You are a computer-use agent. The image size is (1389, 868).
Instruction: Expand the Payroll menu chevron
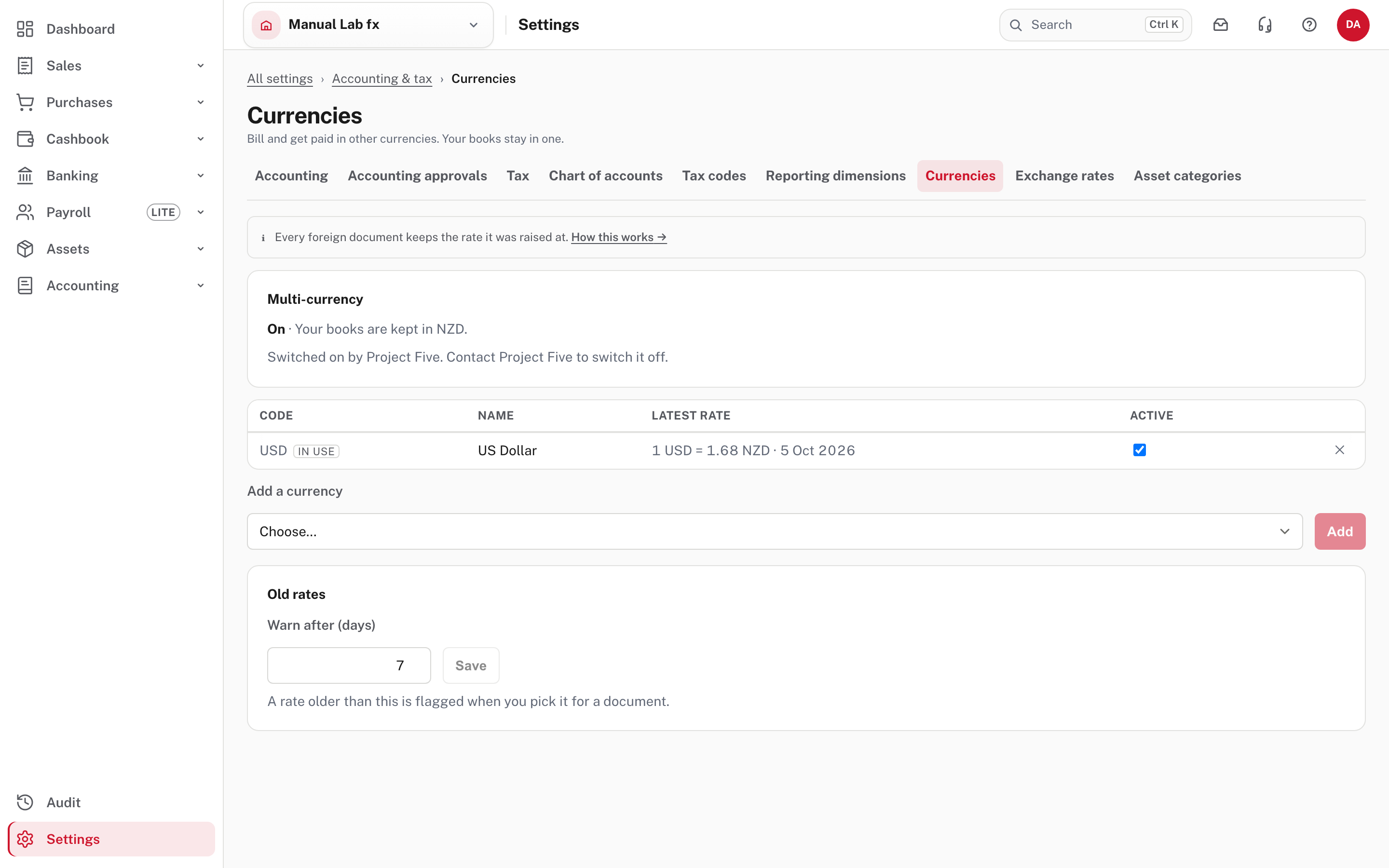tap(200, 212)
